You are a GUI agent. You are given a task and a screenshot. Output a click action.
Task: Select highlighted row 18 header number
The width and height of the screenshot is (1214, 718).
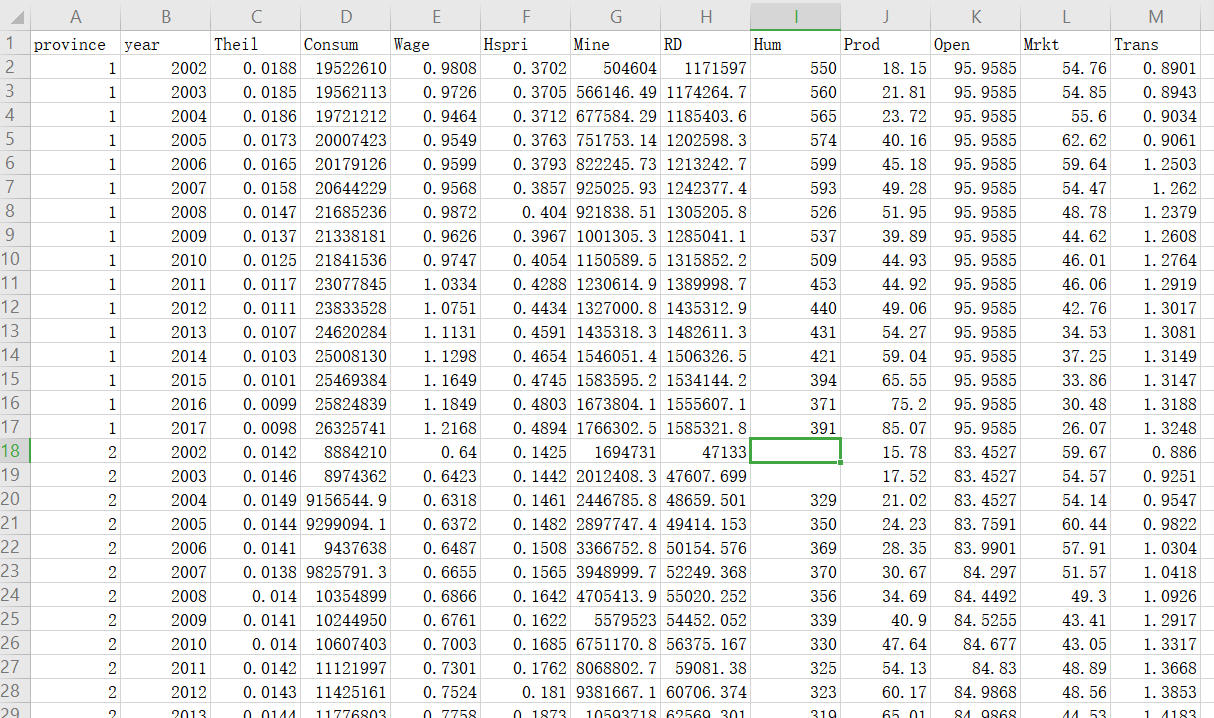(x=15, y=452)
